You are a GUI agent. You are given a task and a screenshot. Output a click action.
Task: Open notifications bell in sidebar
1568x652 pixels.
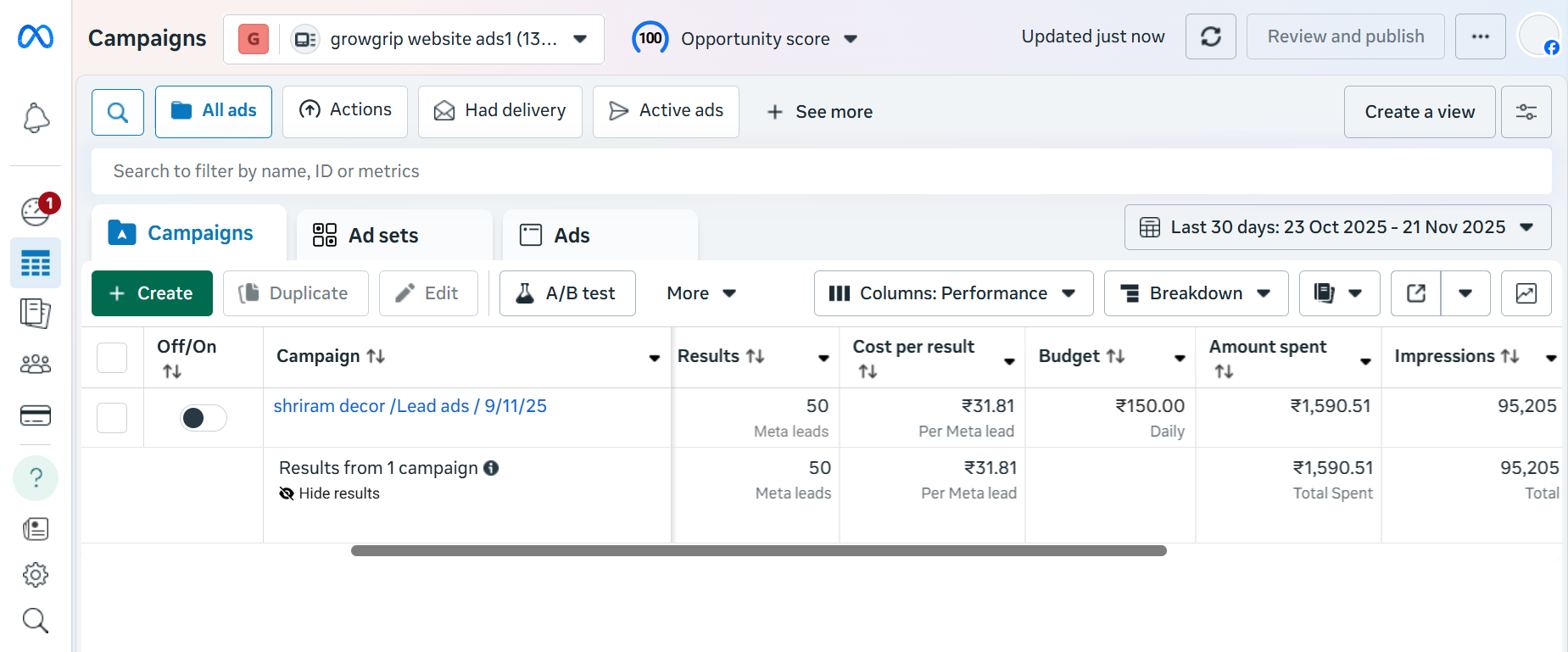(36, 118)
